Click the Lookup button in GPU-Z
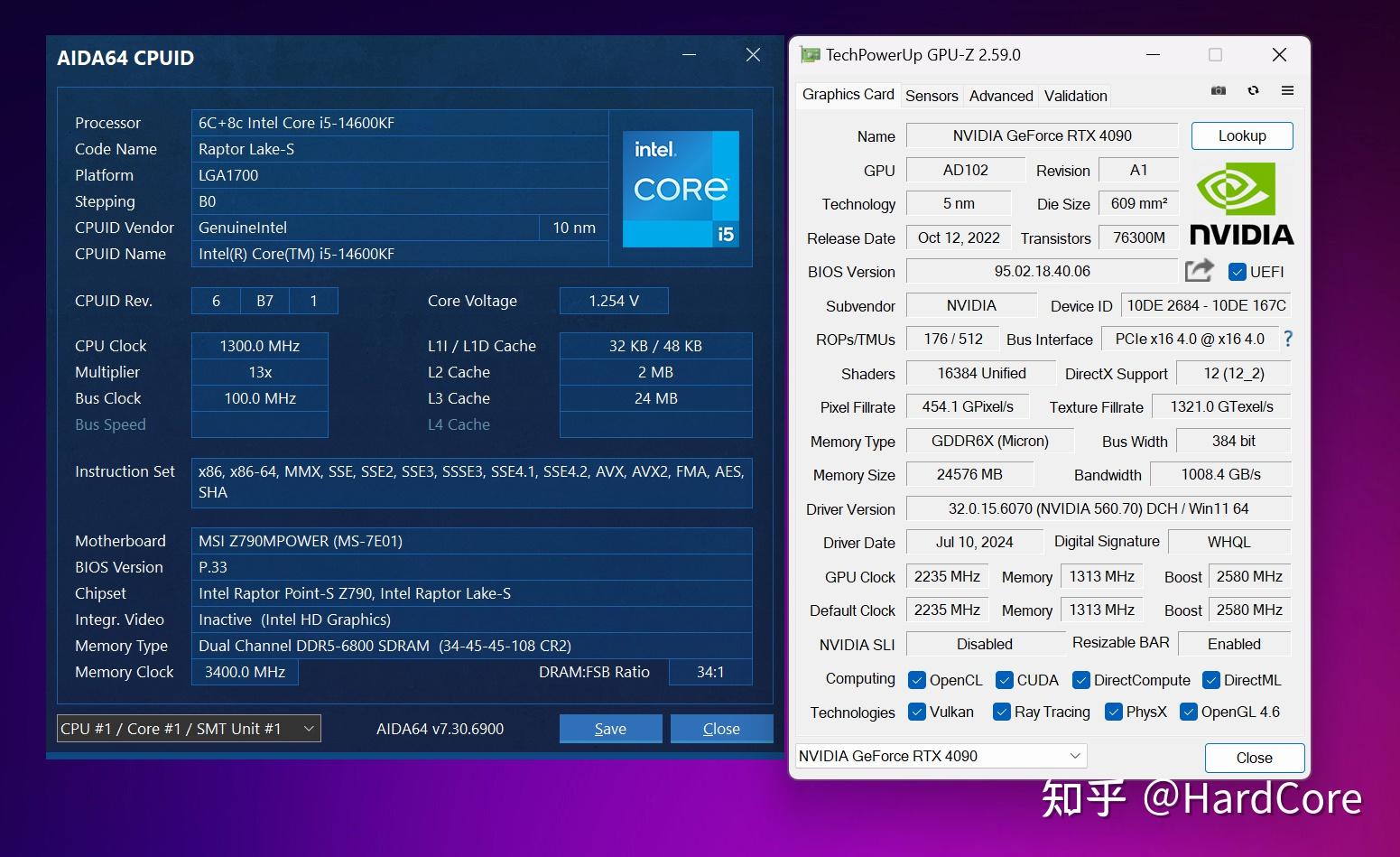 point(1242,135)
